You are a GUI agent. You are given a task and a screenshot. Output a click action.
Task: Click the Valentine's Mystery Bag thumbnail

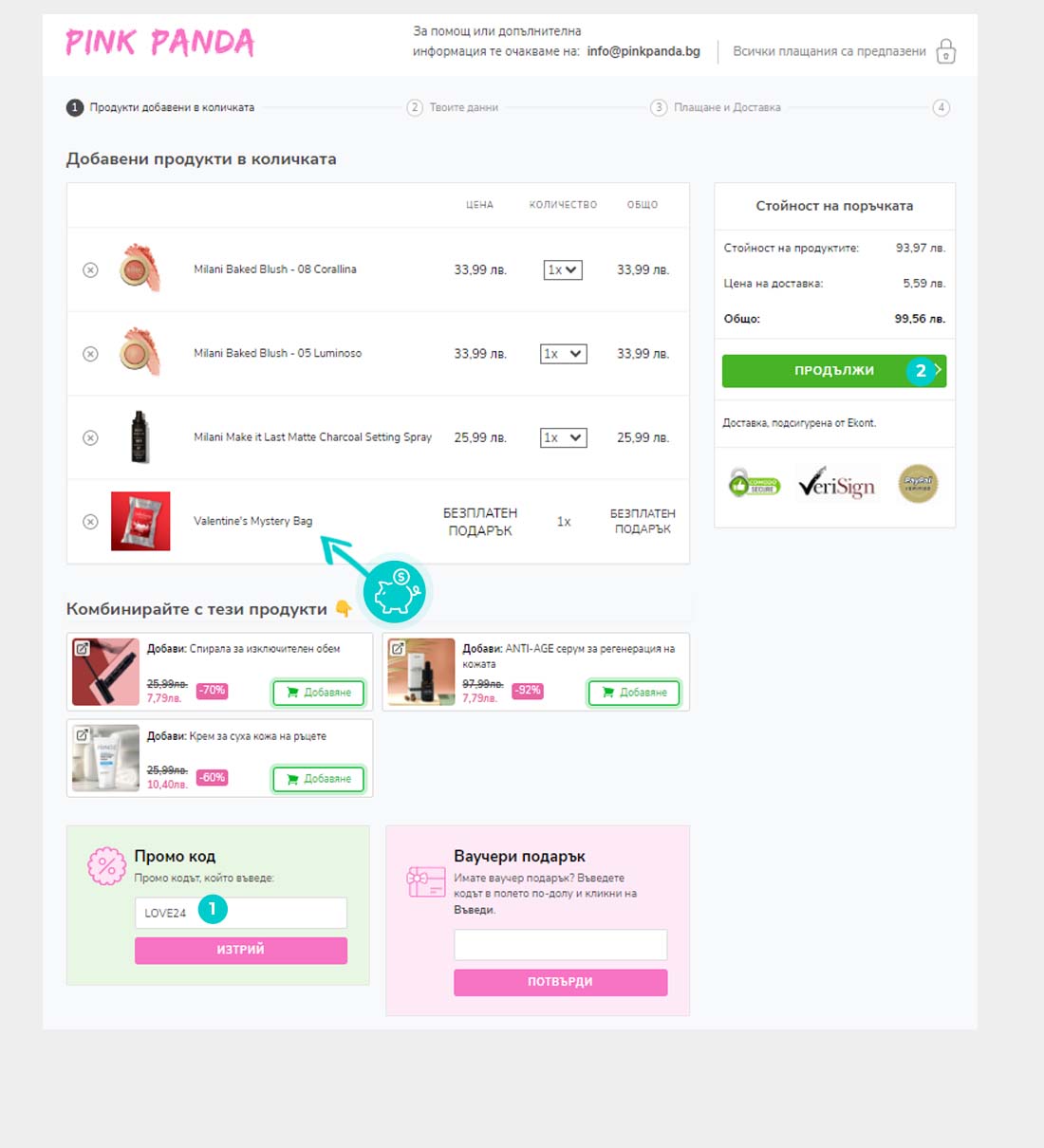[140, 521]
